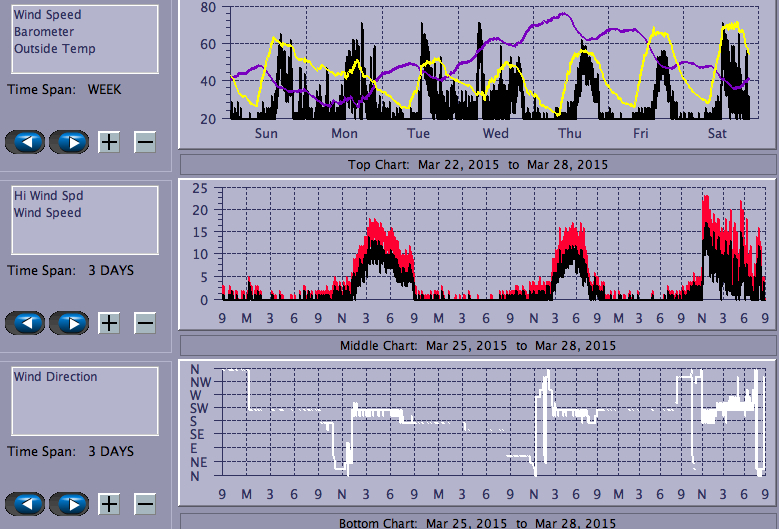Select Barometer in top chart list
This screenshot has height=529, width=779.
44,32
